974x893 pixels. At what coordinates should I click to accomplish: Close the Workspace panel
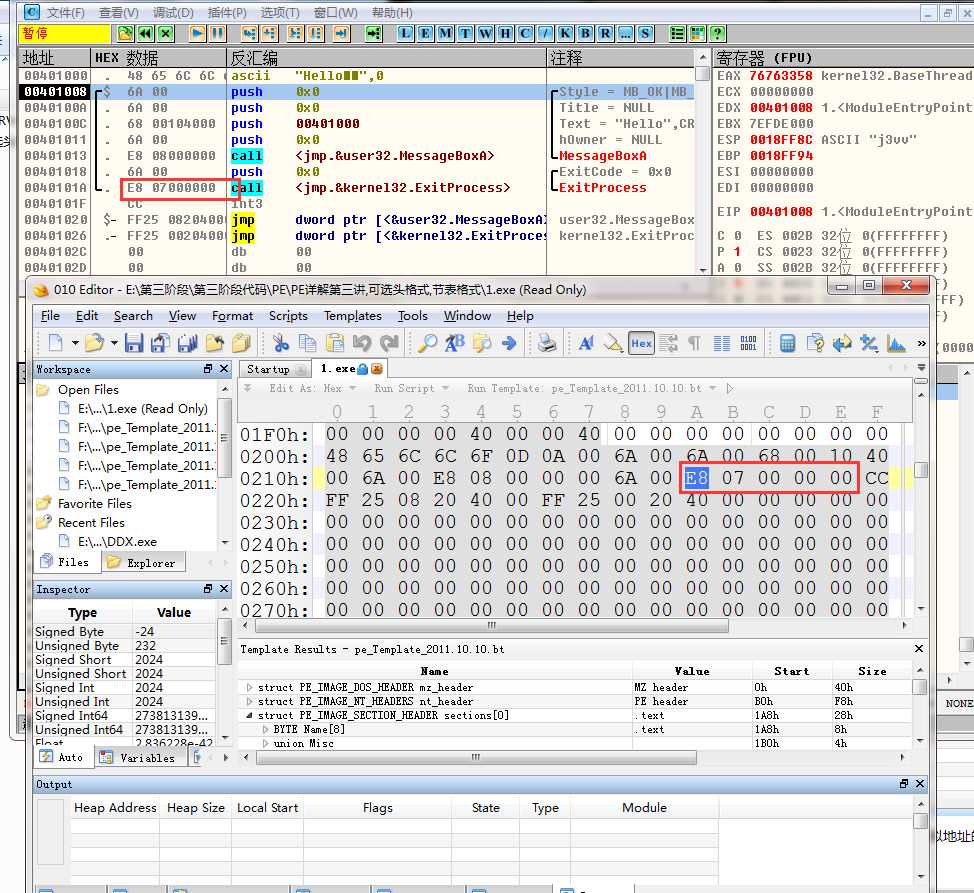224,369
